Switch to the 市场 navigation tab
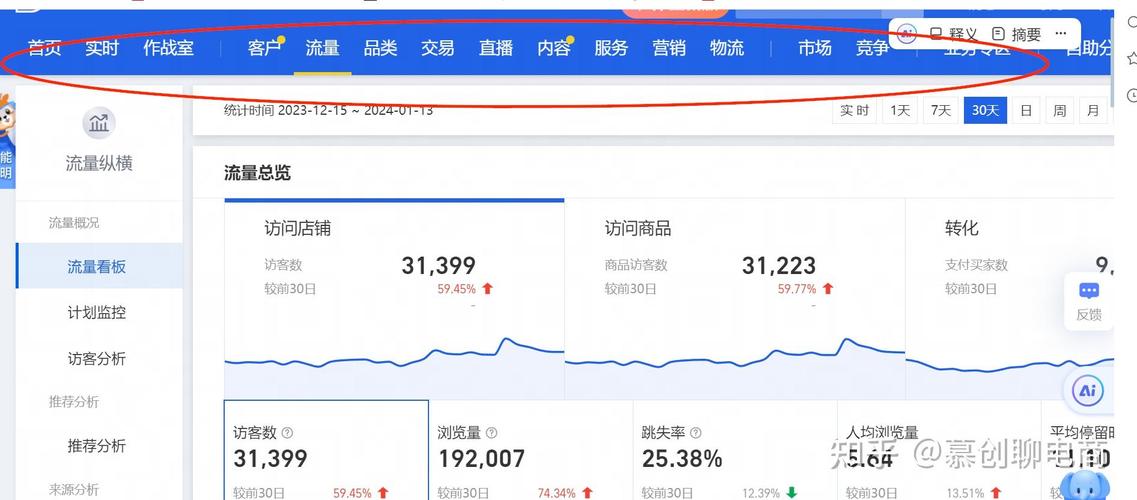Image resolution: width=1137 pixels, height=500 pixels. point(815,49)
